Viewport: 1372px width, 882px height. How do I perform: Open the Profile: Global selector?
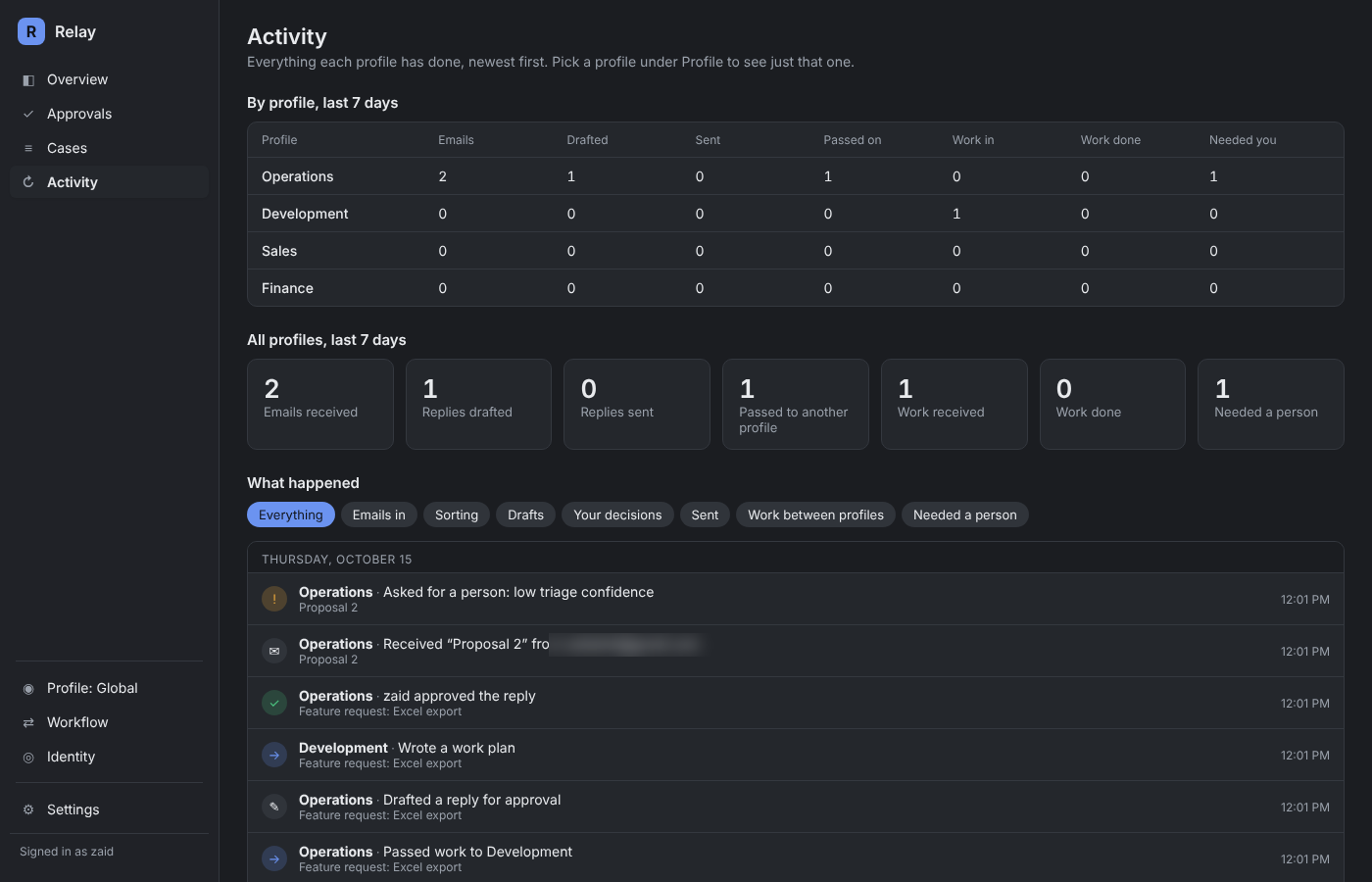click(109, 688)
